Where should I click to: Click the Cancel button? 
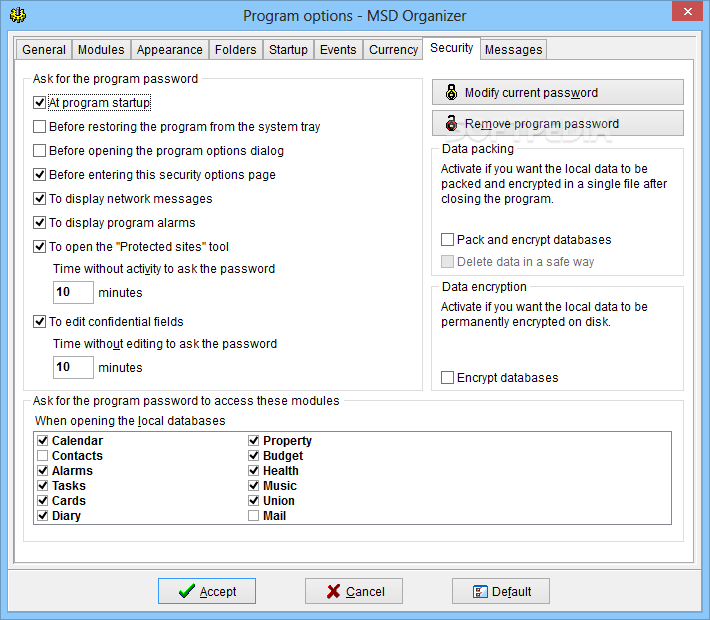pos(354,591)
